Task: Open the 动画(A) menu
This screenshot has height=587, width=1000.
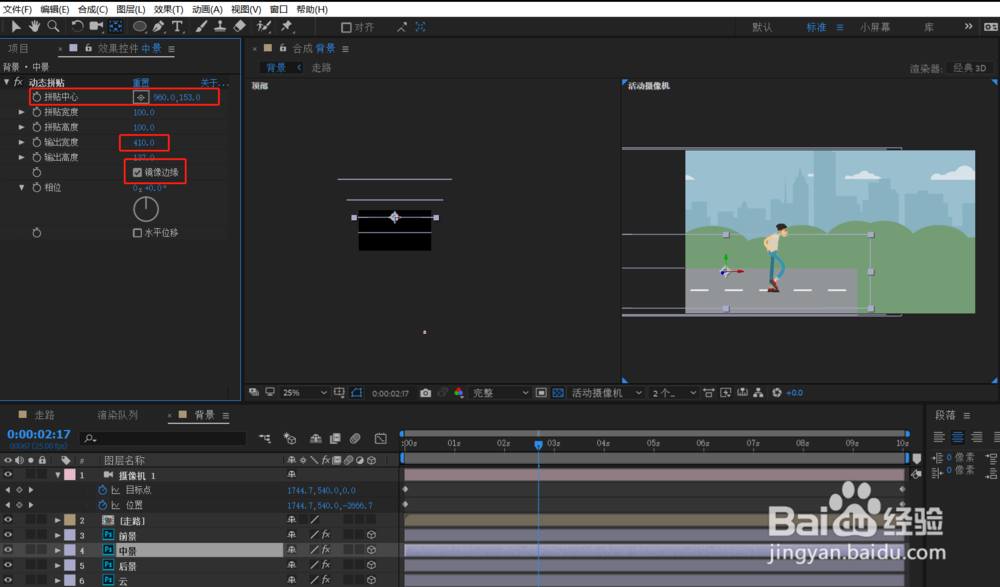Action: click(207, 9)
